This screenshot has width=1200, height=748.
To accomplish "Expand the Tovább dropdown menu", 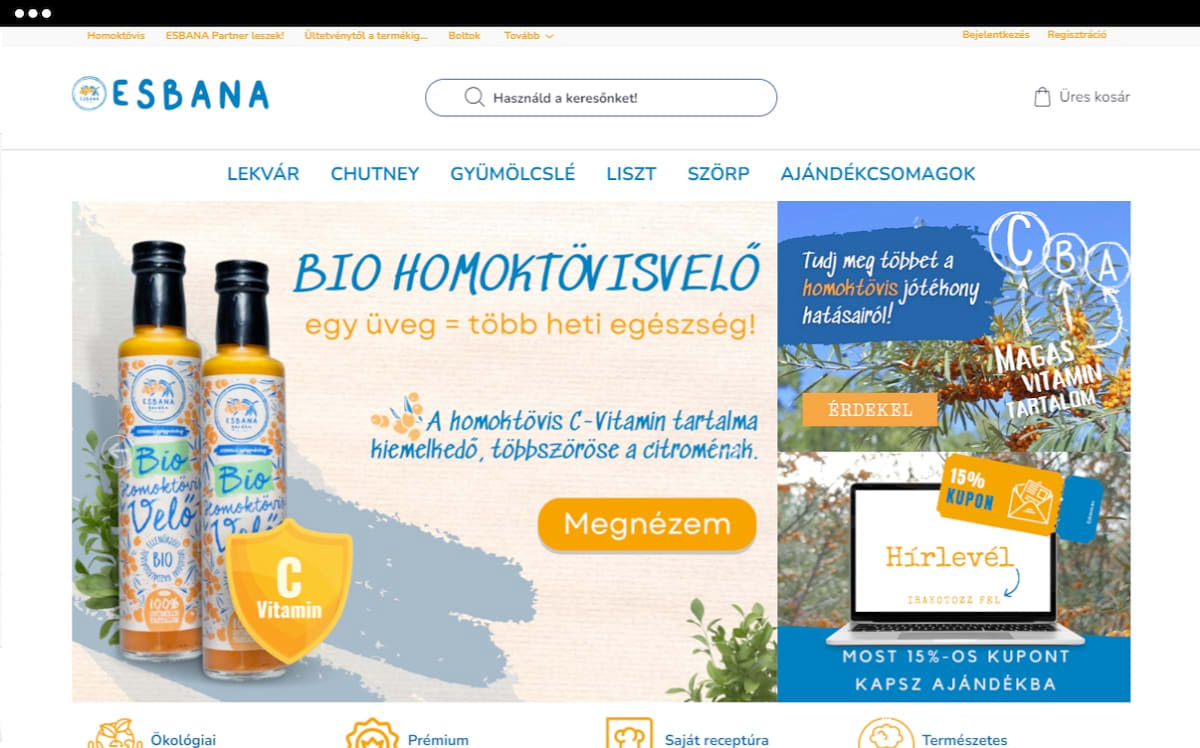I will (528, 35).
